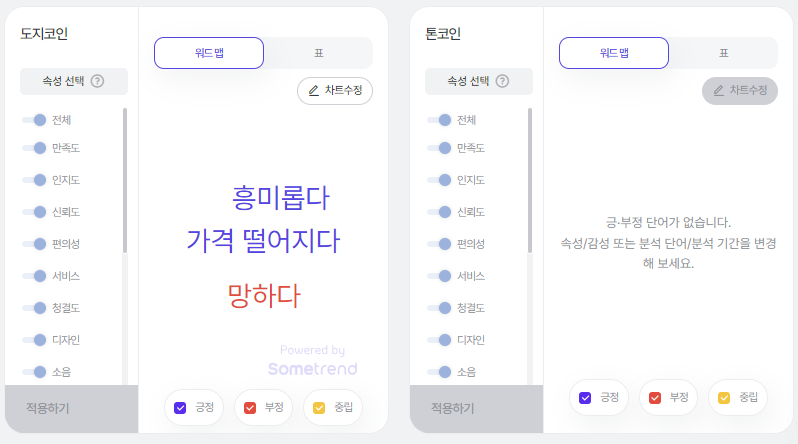Image resolution: width=798 pixels, height=444 pixels.
Task: Switch to 표 tab for 톤코인
Action: pos(724,53)
